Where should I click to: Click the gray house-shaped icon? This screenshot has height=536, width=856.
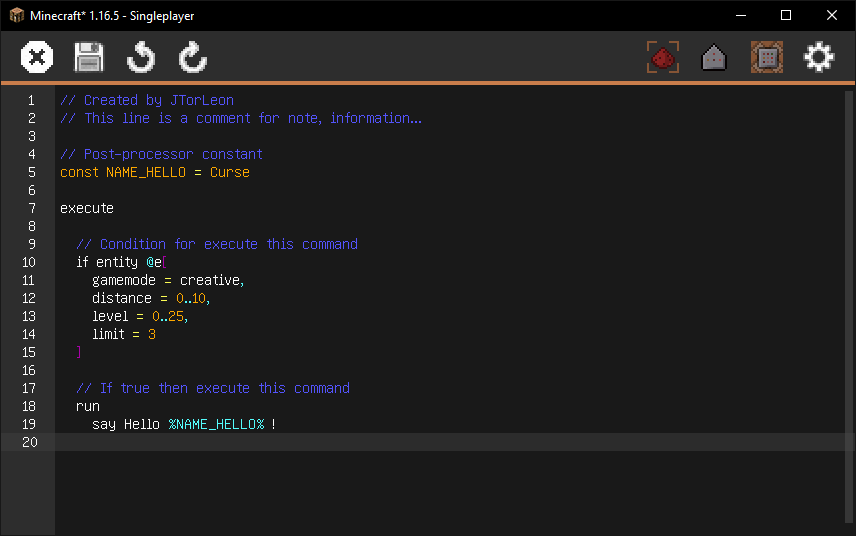[x=714, y=57]
